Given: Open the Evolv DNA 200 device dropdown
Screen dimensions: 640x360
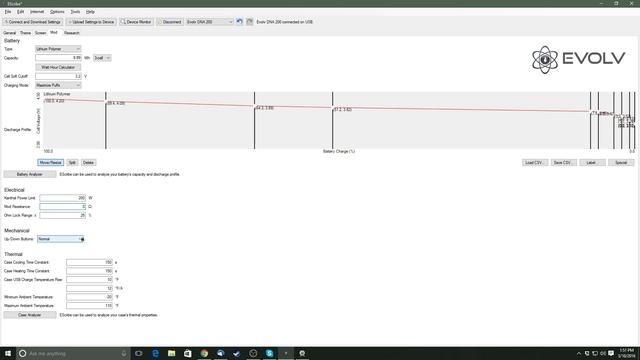Looking at the screenshot, I should (x=209, y=22).
